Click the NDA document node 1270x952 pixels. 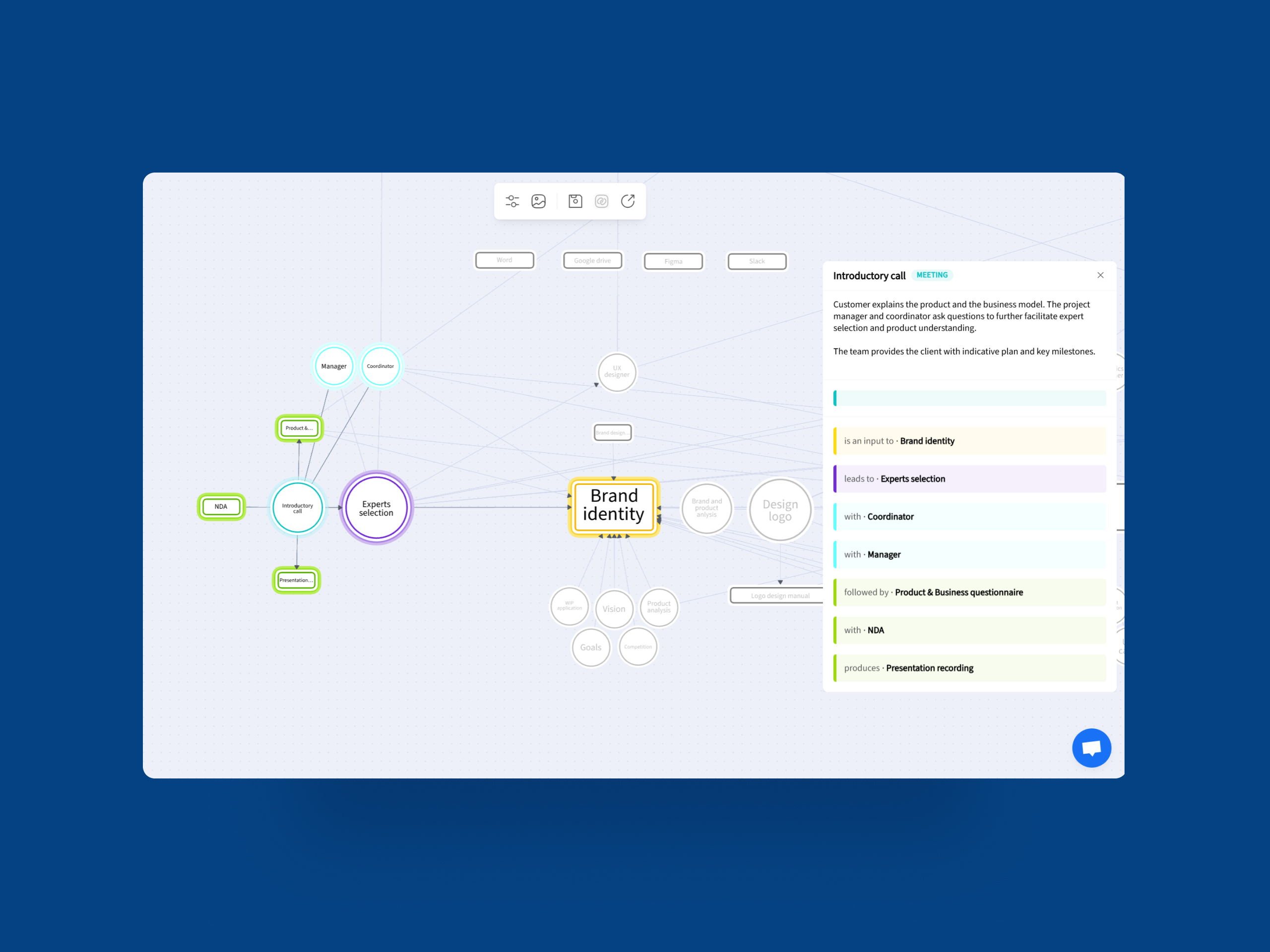click(x=221, y=507)
